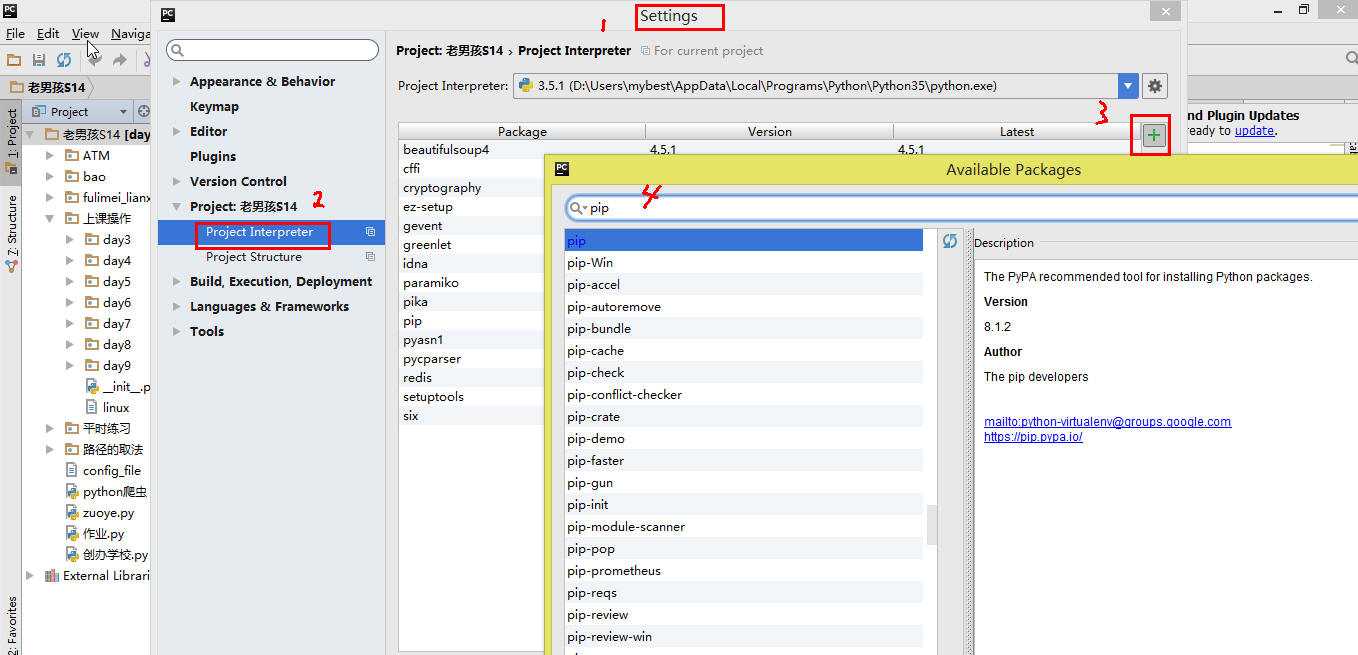Expand Appearance & Behavior settings
Viewport: 1358px width, 655px height.
[x=177, y=82]
